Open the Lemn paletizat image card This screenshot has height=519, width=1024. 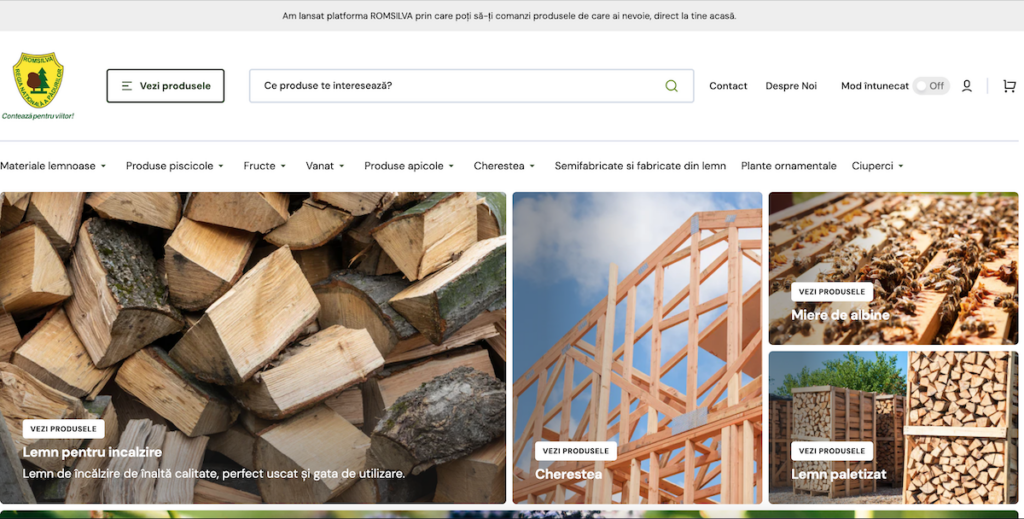tap(893, 428)
